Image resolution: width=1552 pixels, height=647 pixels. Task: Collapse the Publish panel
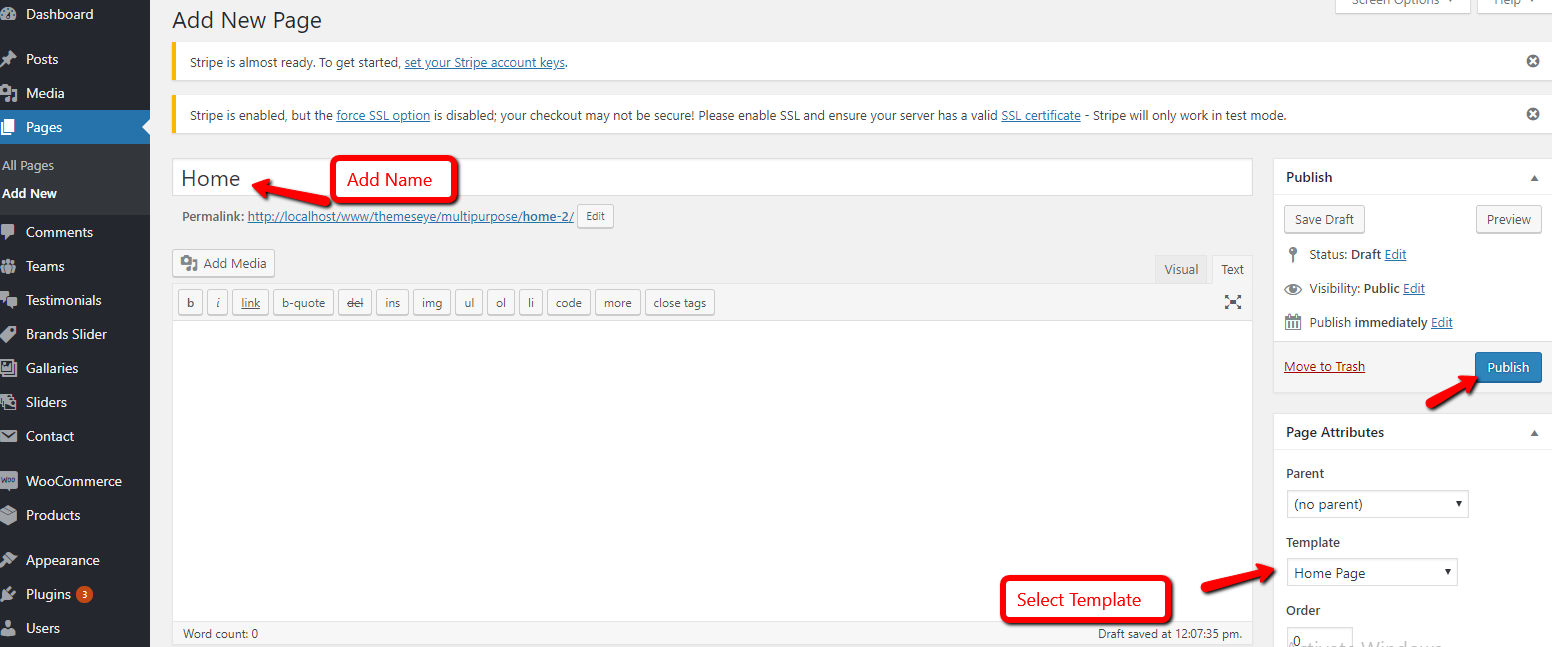[x=1534, y=177]
